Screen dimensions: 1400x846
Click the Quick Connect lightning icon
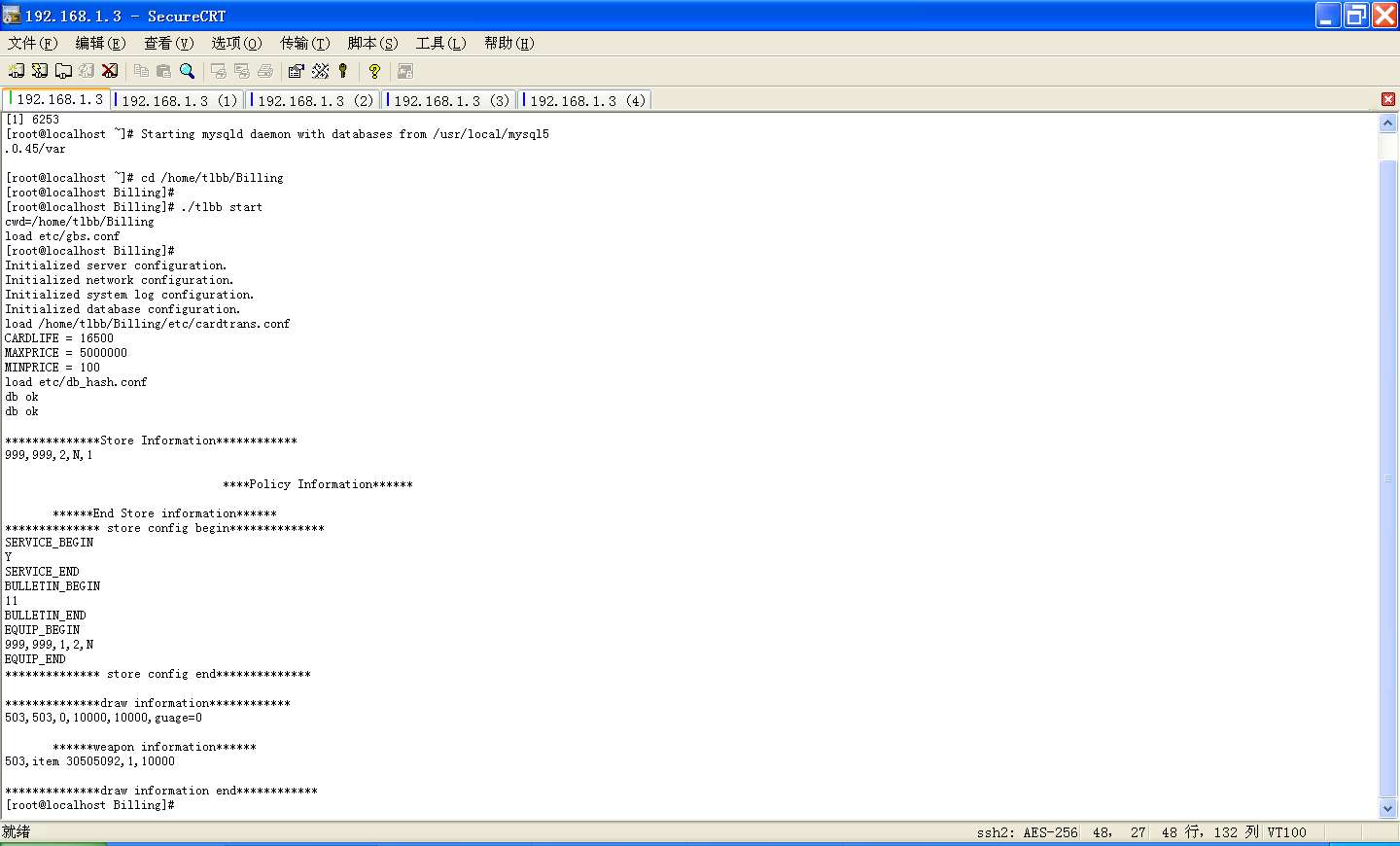[x=40, y=71]
